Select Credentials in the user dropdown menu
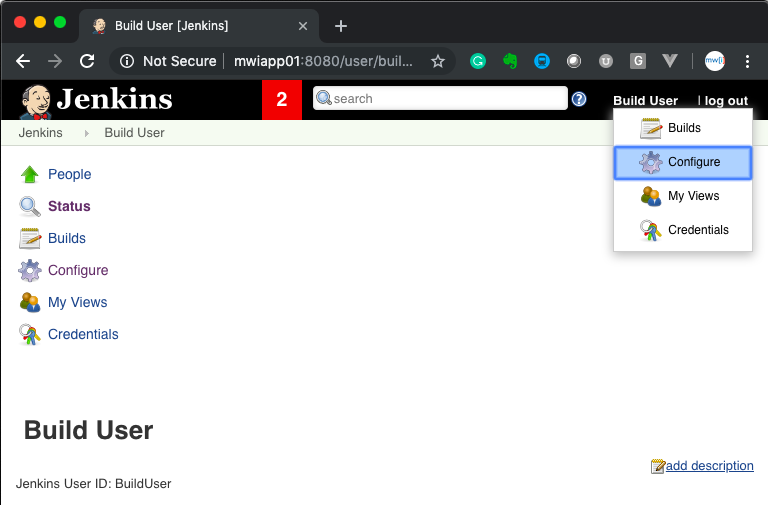Screen dimensions: 768x505 pyautogui.click(x=683, y=230)
